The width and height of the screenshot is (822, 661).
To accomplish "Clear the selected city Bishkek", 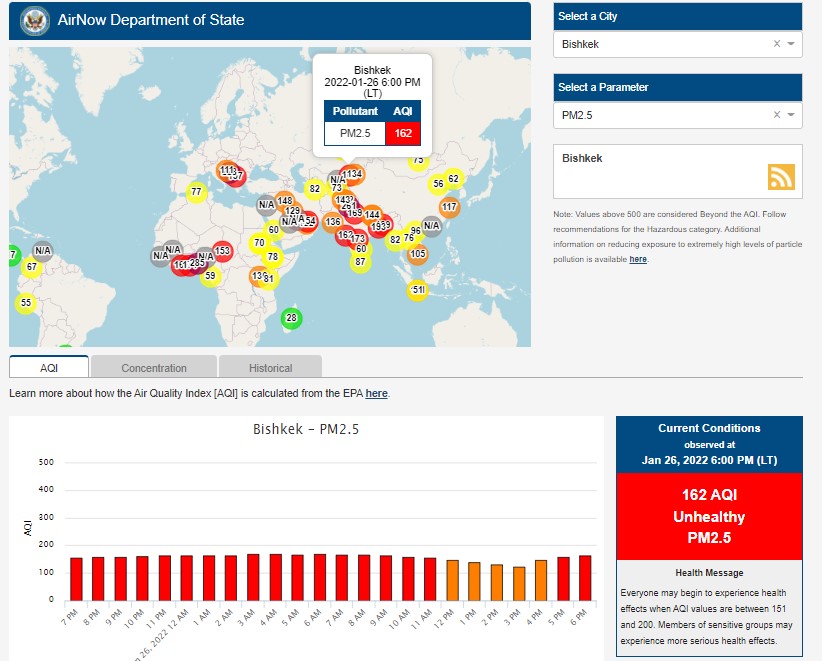I will [x=777, y=44].
